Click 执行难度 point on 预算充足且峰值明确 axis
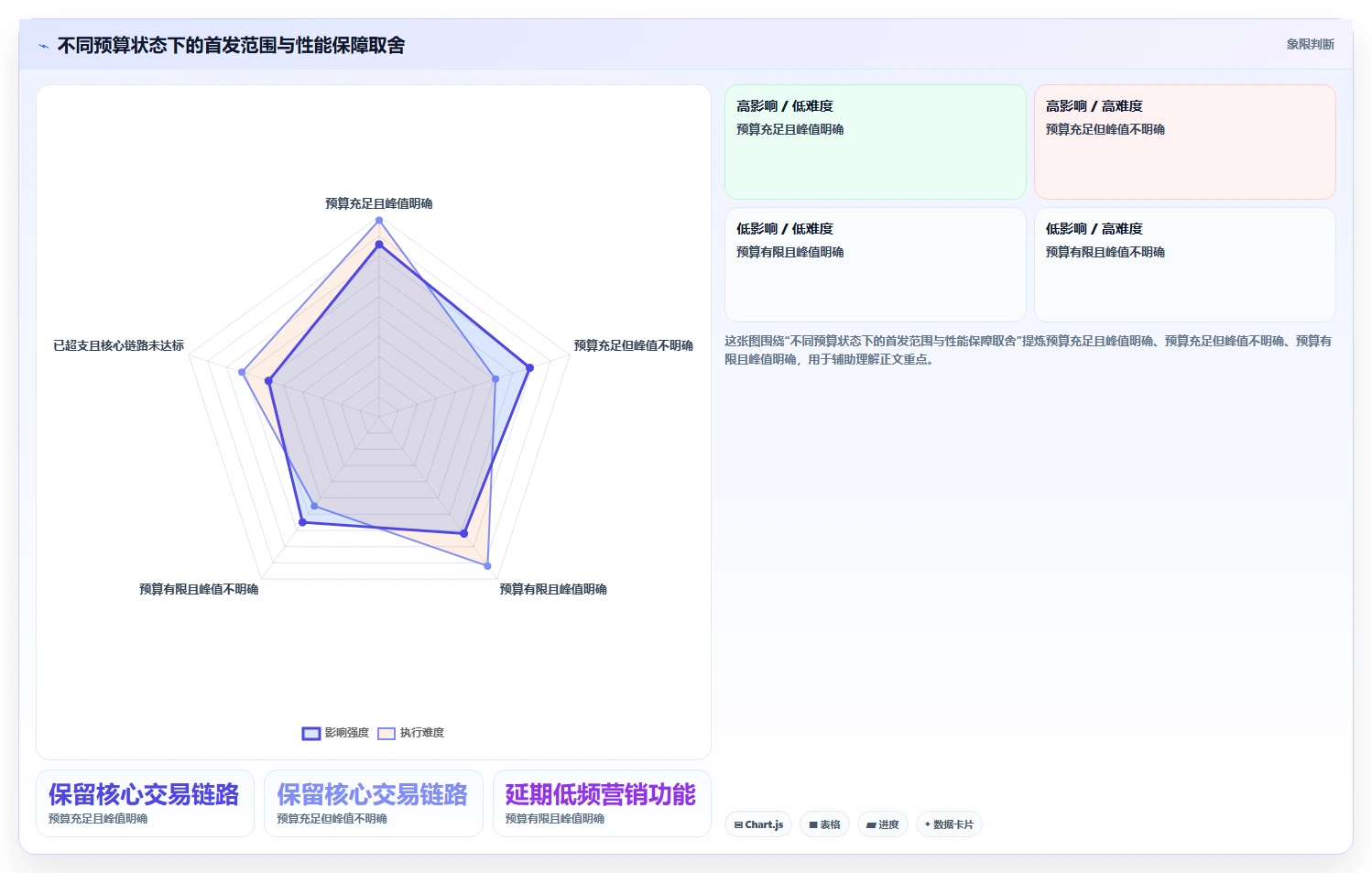This screenshot has width=1372, height=873. click(379, 220)
